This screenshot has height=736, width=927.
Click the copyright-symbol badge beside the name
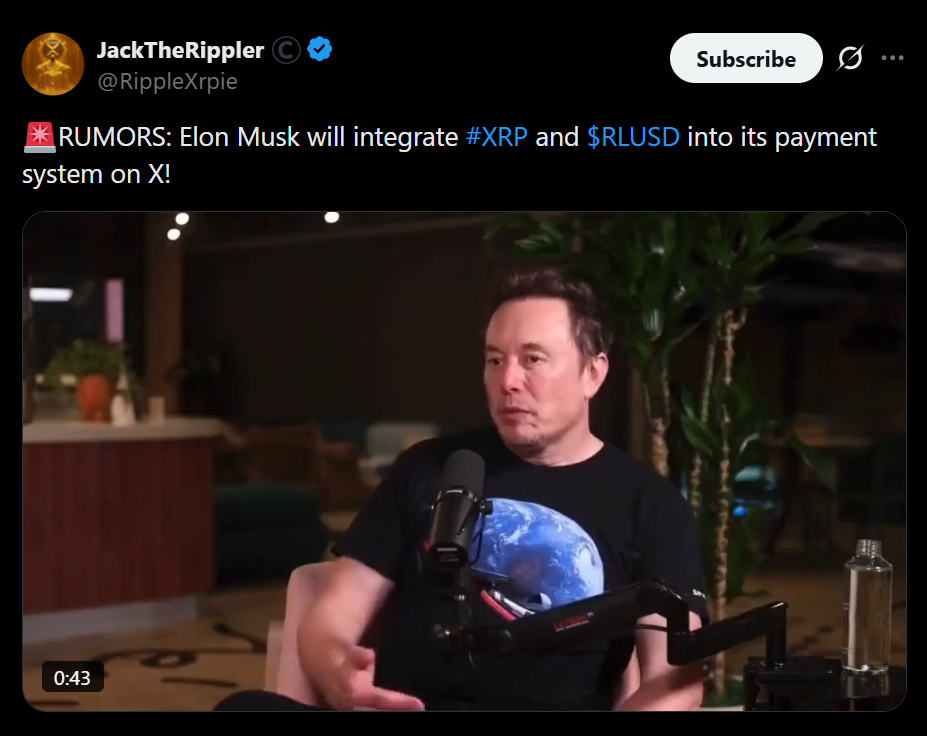286,50
